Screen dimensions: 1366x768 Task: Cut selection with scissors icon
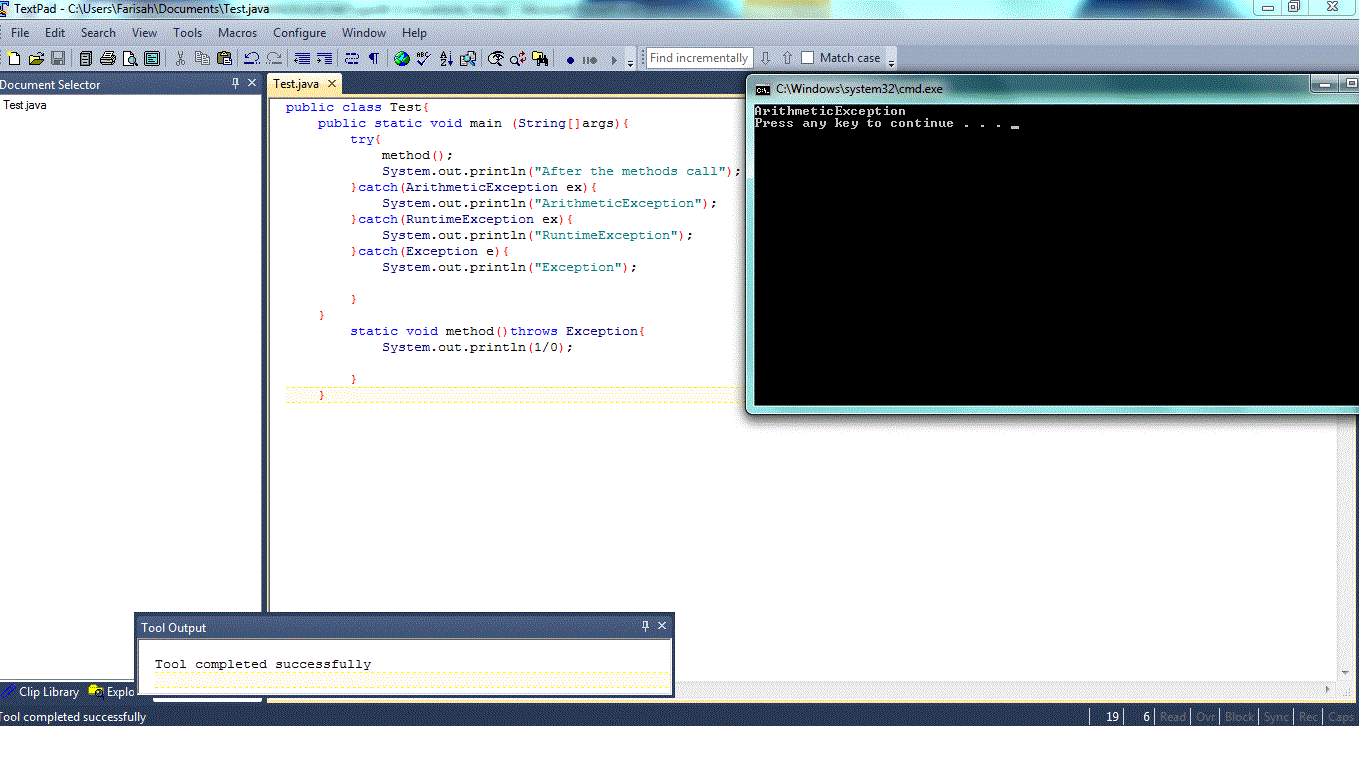coord(180,59)
